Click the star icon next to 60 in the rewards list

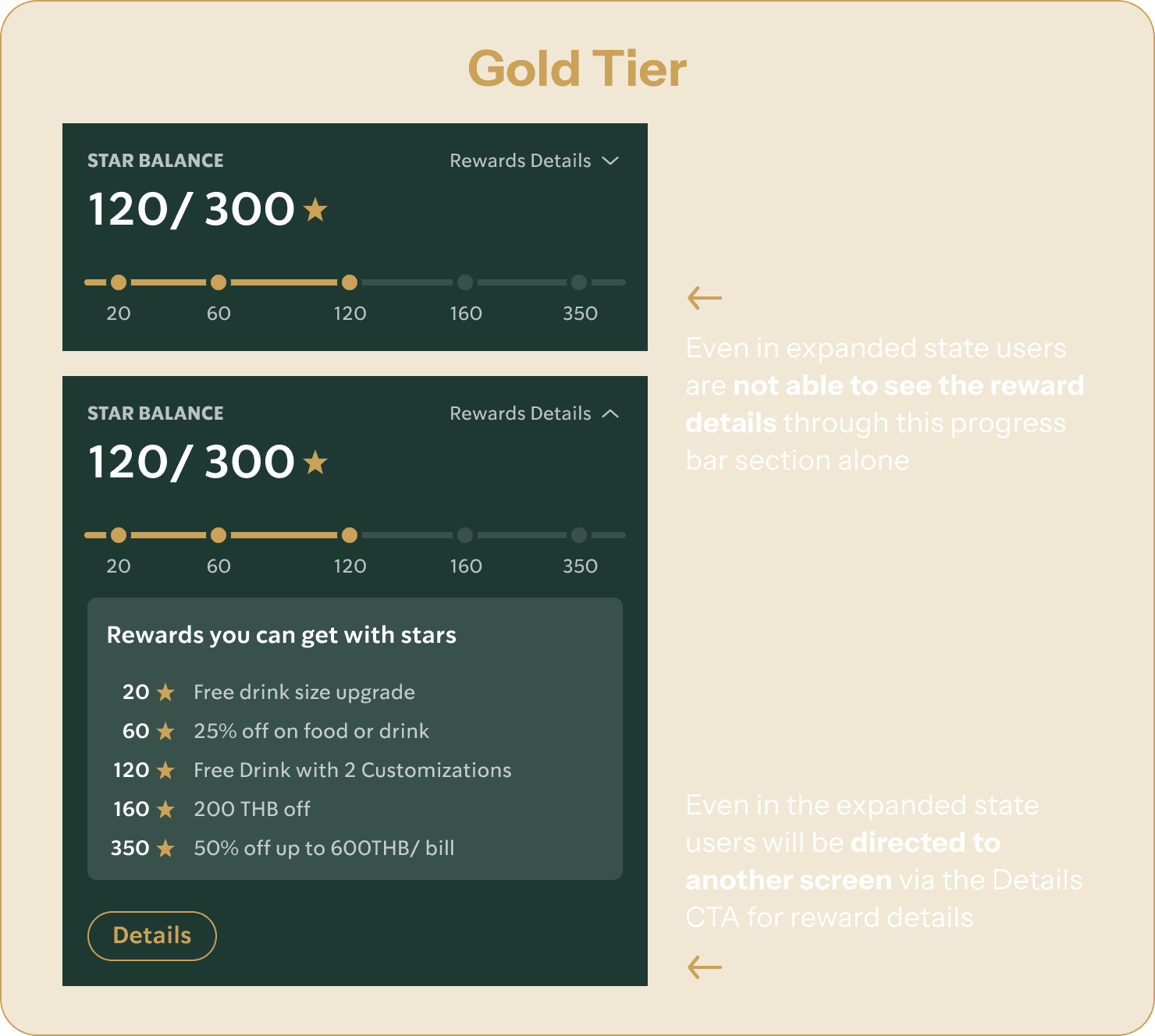pyautogui.click(x=165, y=731)
